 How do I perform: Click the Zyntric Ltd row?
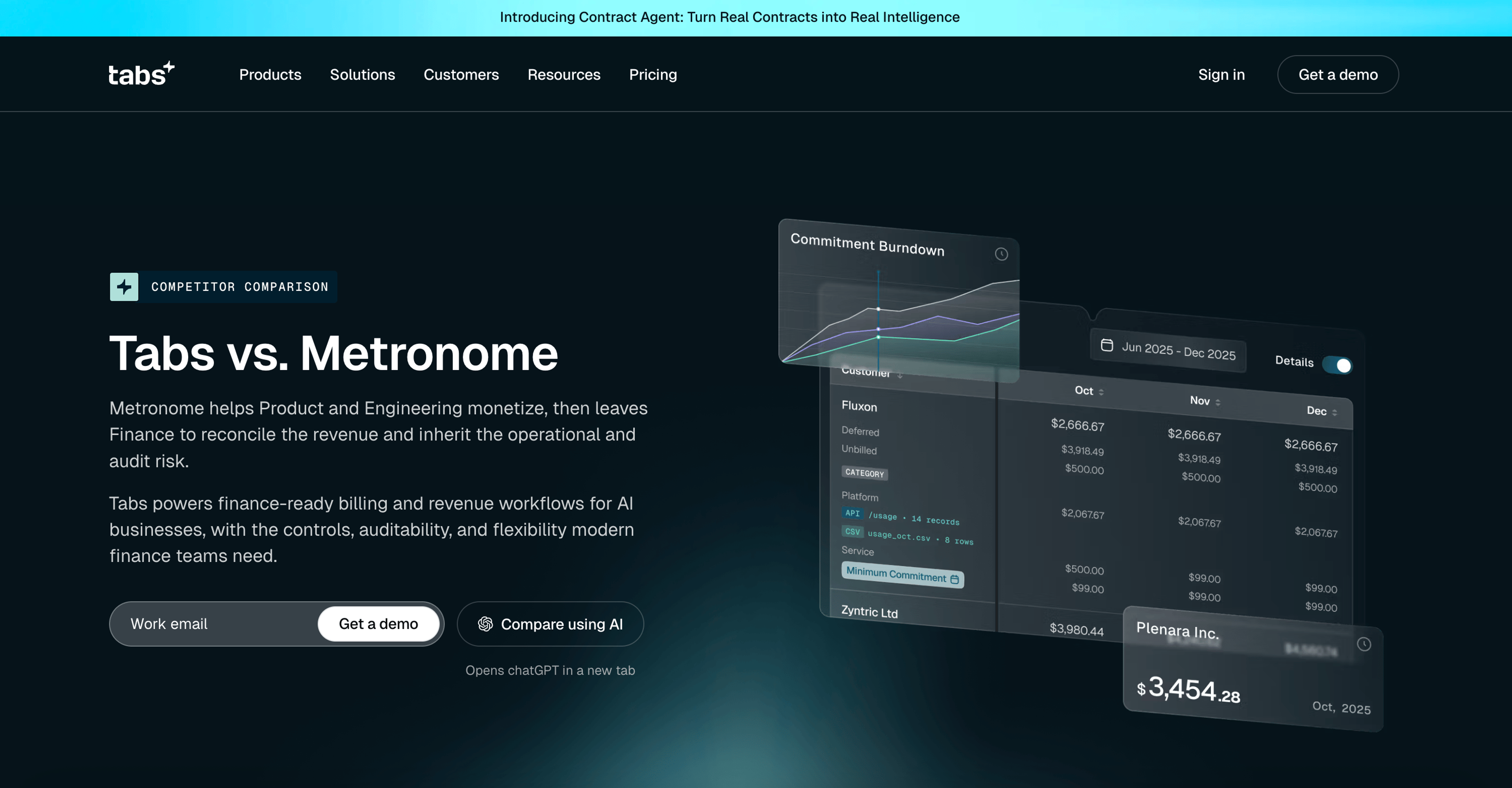[x=869, y=612]
